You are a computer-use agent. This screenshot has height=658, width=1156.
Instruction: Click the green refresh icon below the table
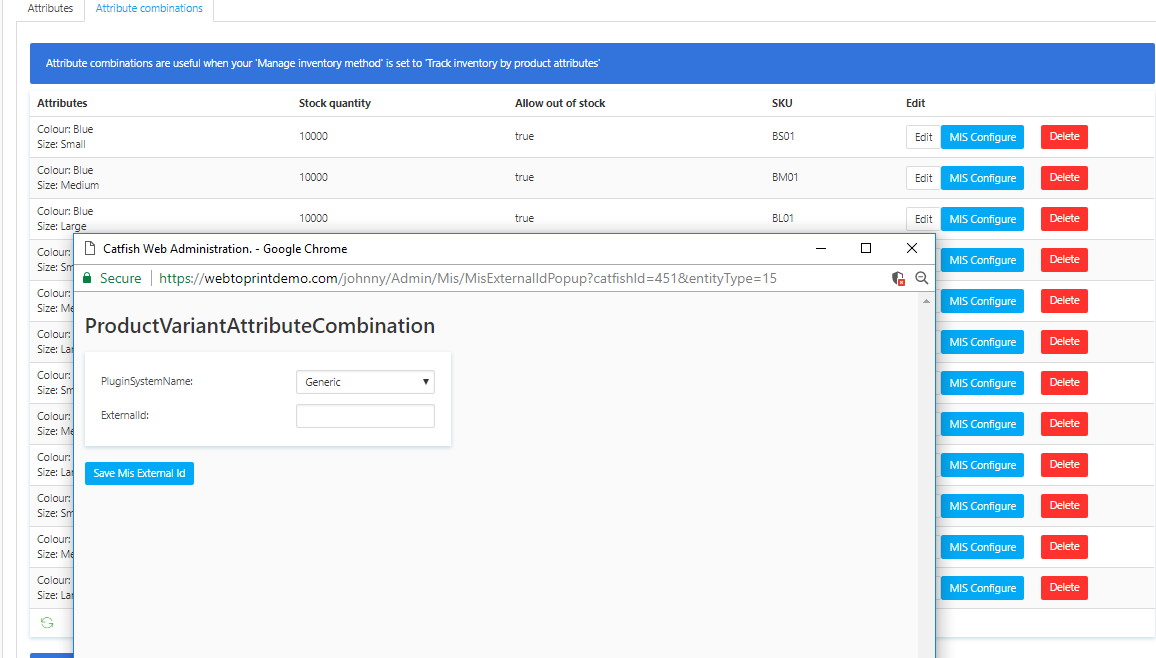point(47,622)
